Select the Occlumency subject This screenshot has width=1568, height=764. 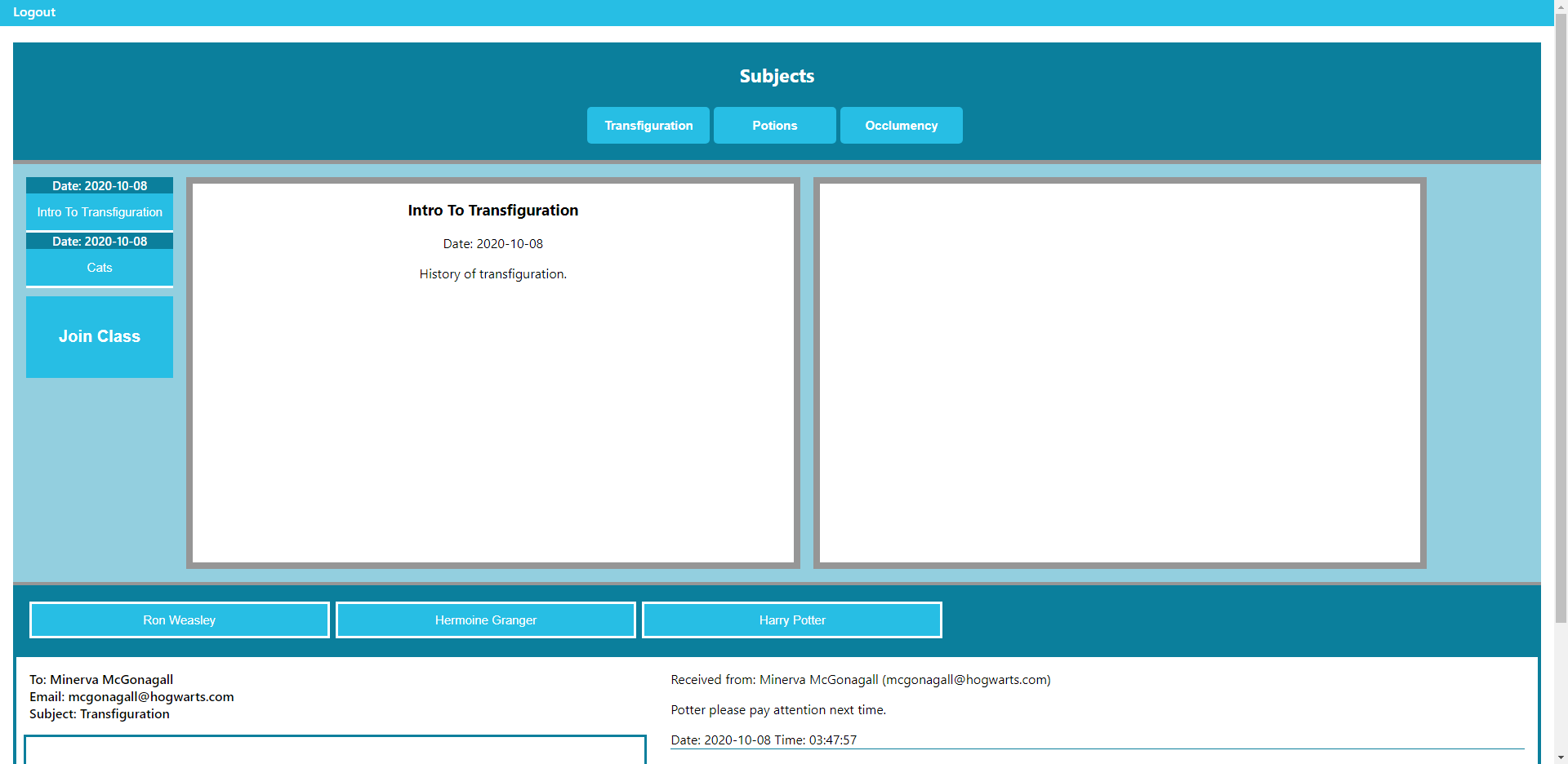click(901, 126)
